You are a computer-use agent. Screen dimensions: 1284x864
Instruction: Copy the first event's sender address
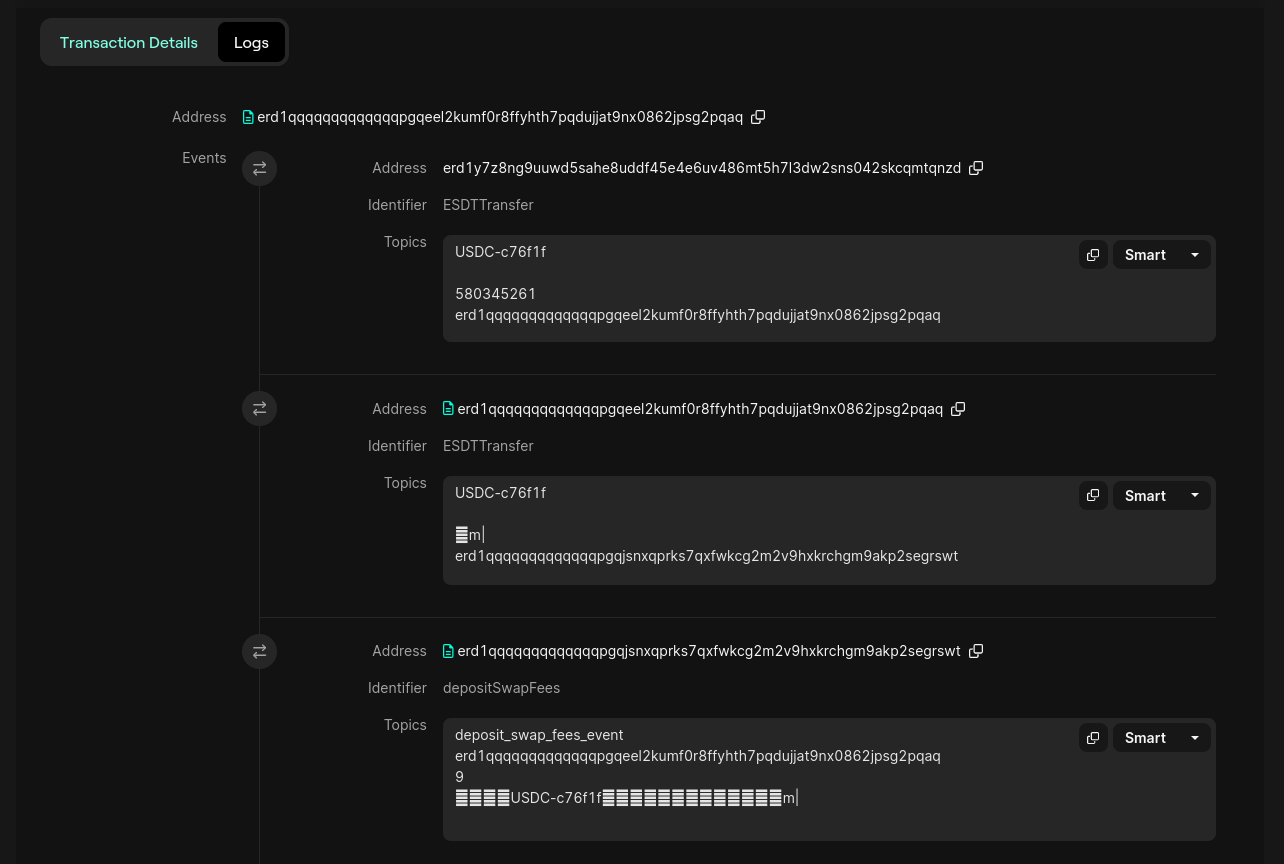976,168
